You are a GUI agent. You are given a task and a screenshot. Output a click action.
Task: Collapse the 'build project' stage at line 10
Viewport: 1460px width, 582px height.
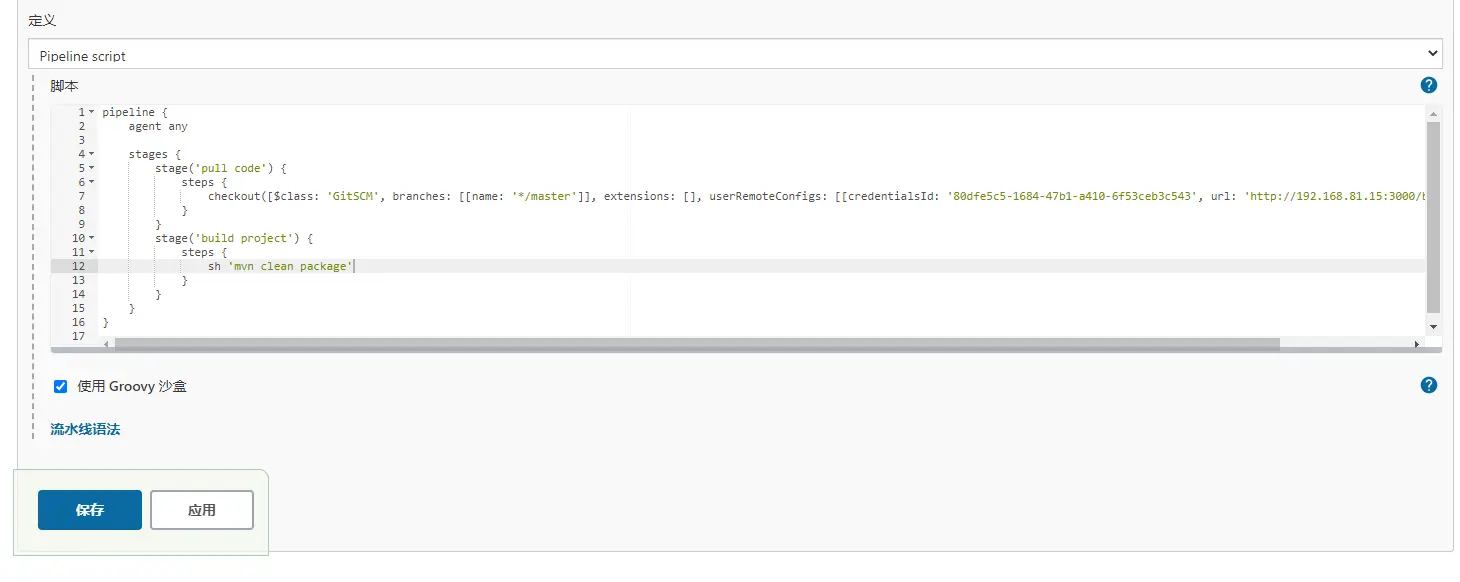[92, 238]
